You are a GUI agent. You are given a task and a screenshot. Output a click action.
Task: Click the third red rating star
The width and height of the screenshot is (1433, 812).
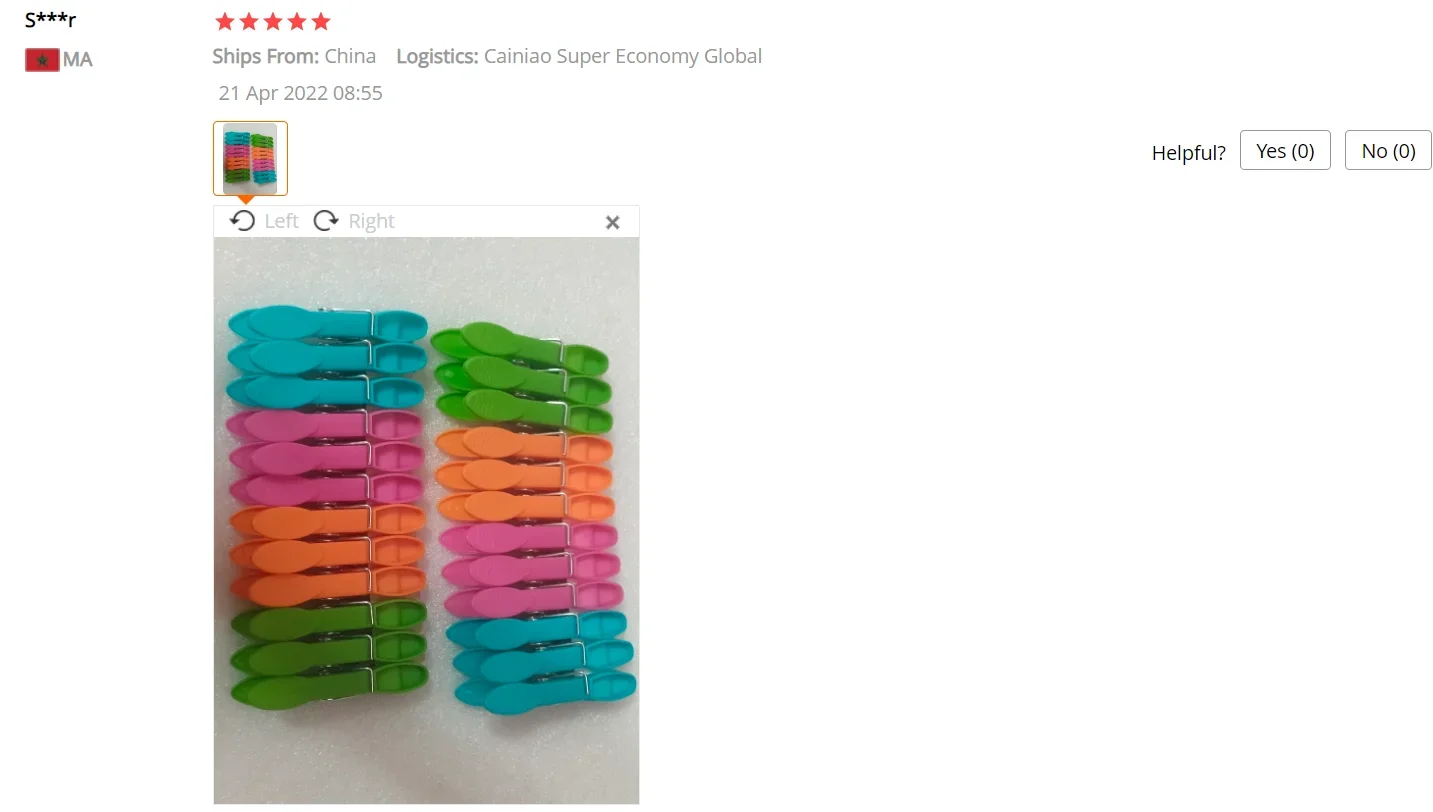273,22
